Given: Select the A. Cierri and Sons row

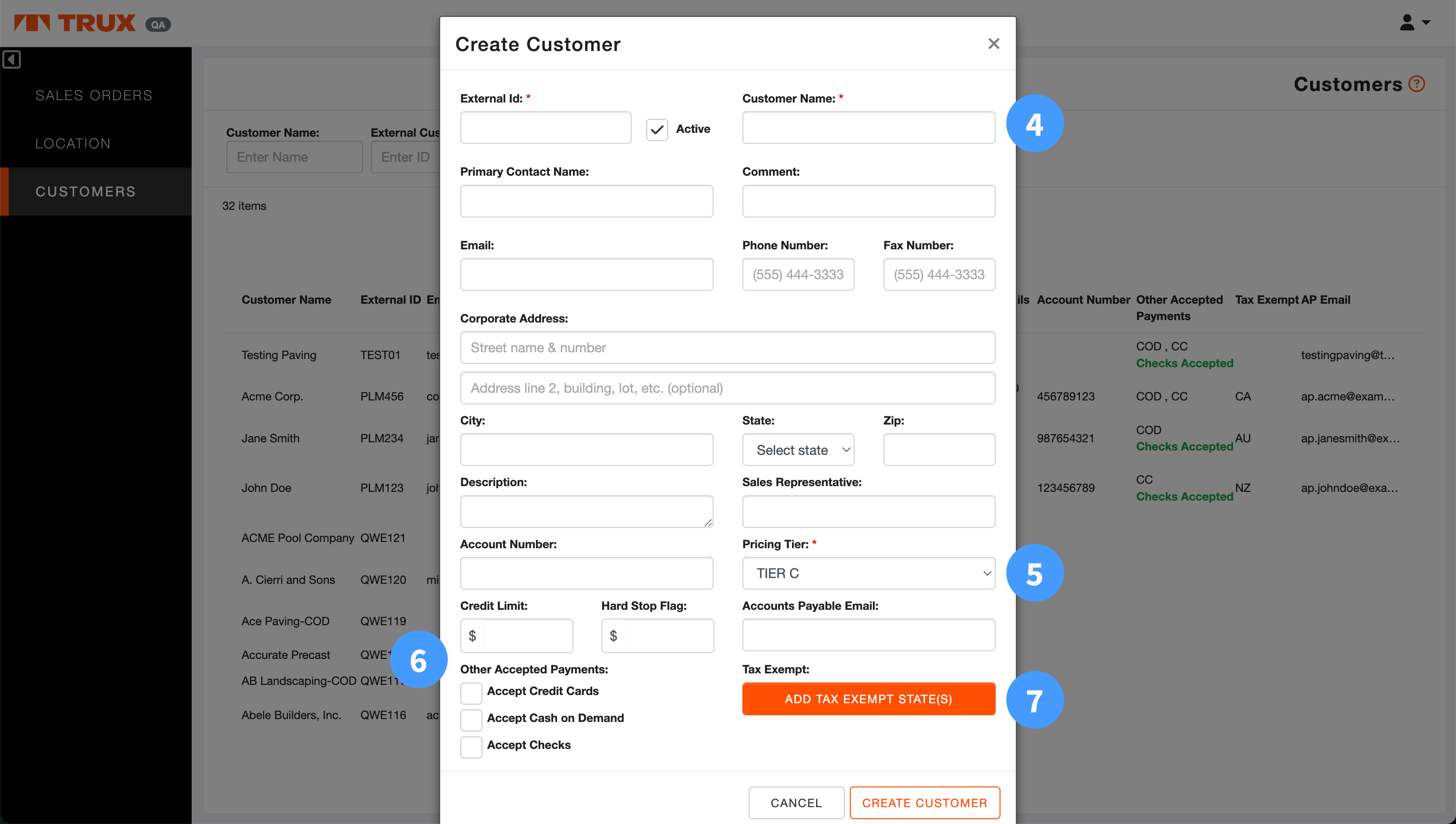Looking at the screenshot, I should point(288,580).
